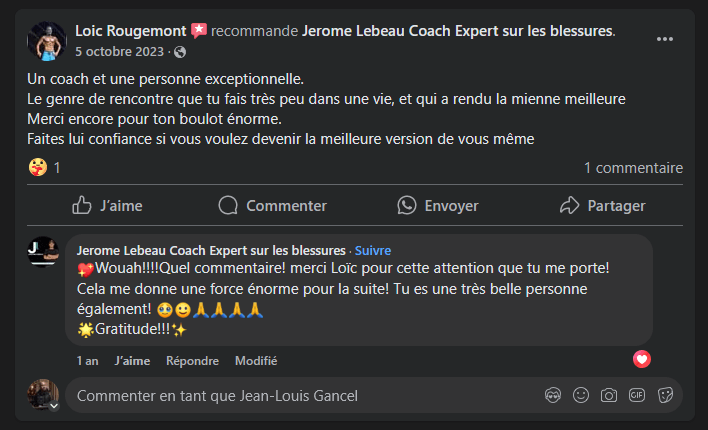
Task: Expand the commenting profile switcher arrow
Action: [x=54, y=406]
